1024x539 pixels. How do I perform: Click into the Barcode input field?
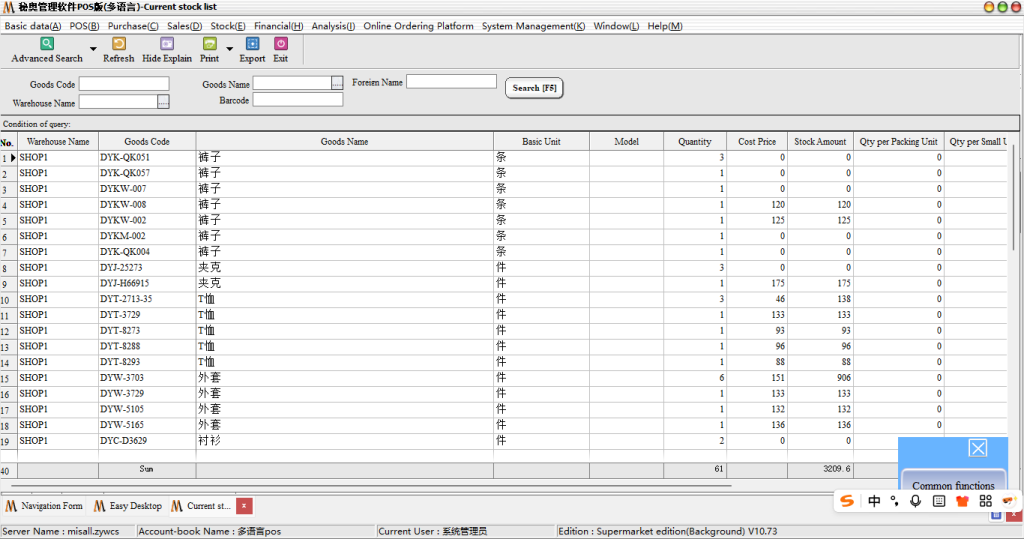tap(297, 100)
